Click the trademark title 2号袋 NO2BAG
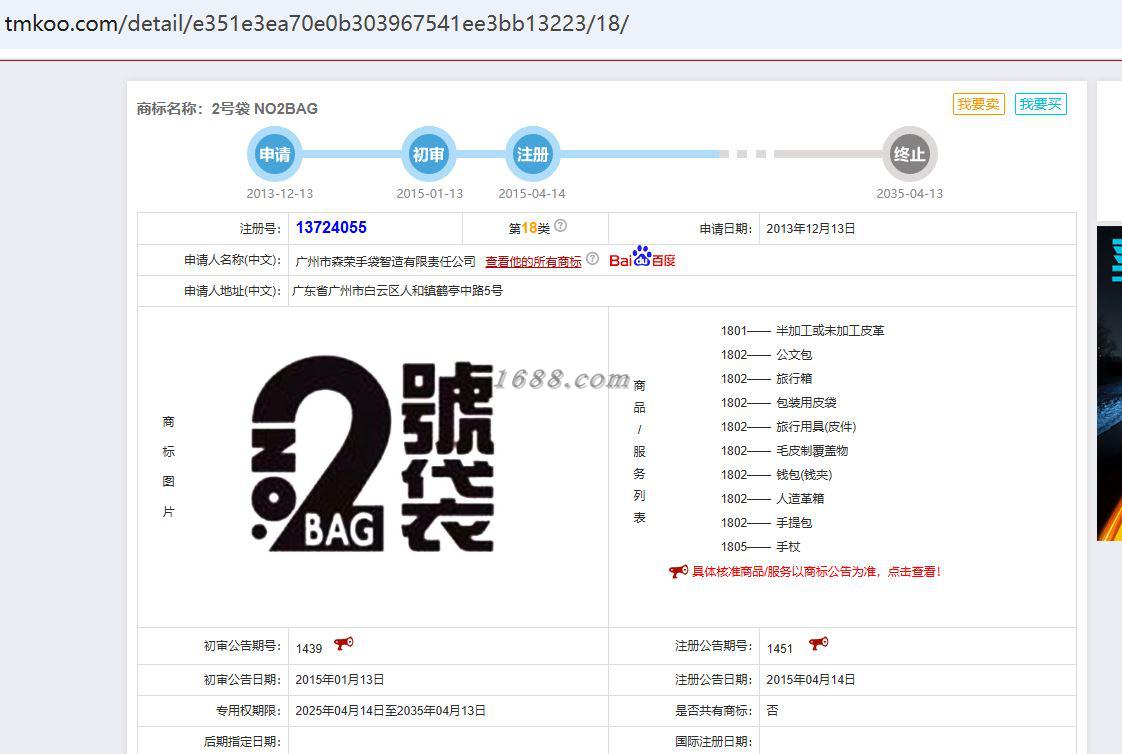 [264, 109]
